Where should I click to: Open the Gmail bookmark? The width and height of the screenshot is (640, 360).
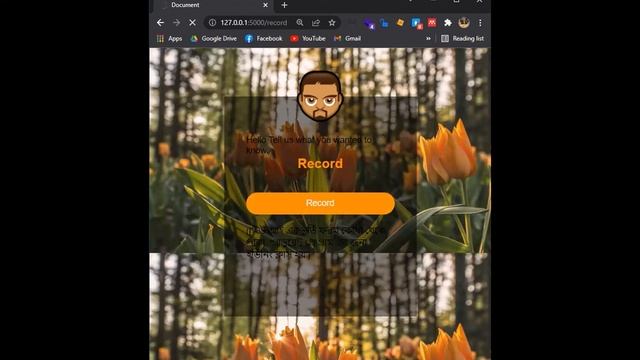pos(347,38)
